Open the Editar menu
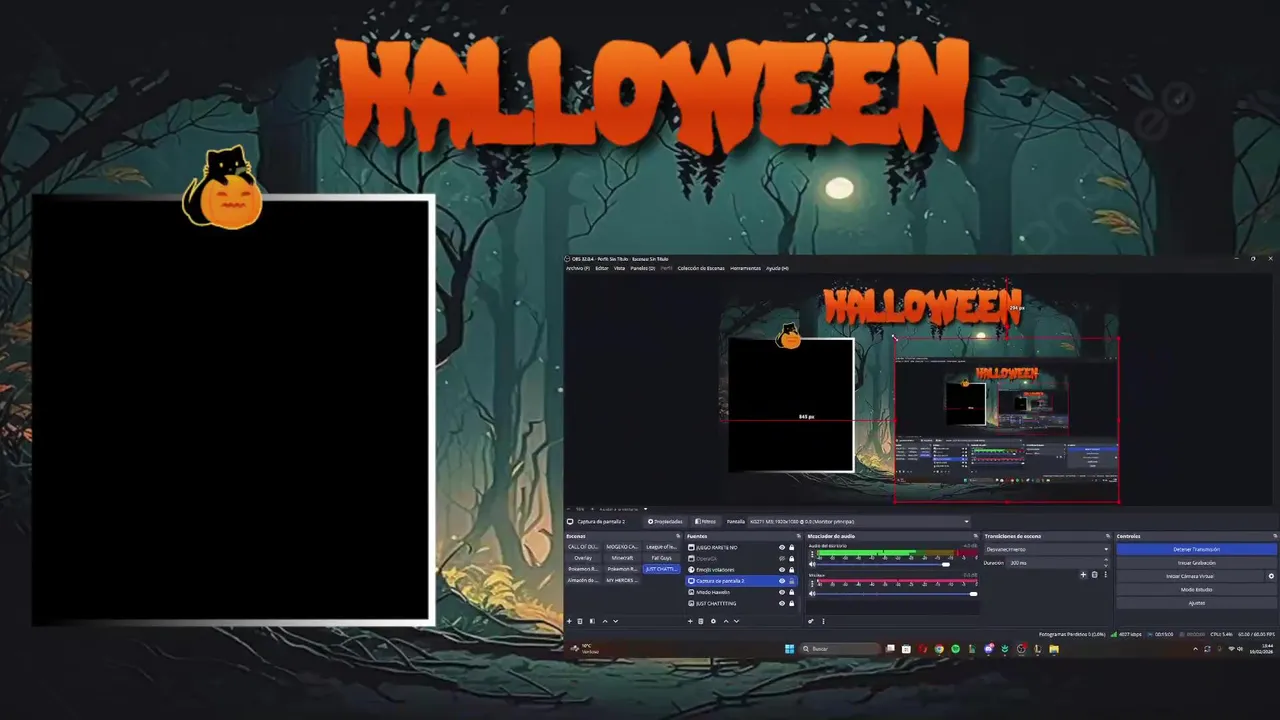This screenshot has height=720, width=1280. click(602, 268)
